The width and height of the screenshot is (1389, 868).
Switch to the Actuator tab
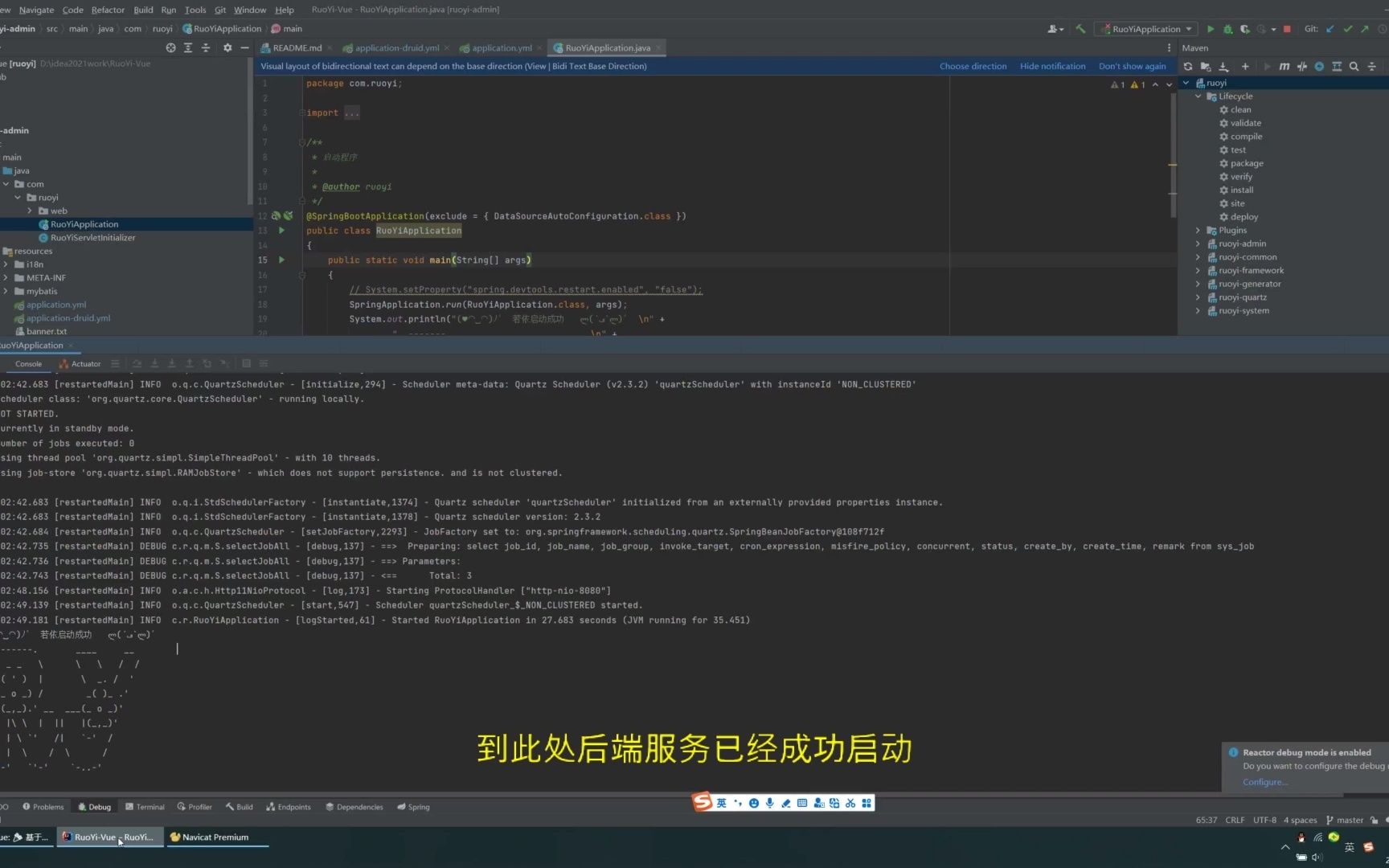[x=80, y=364]
